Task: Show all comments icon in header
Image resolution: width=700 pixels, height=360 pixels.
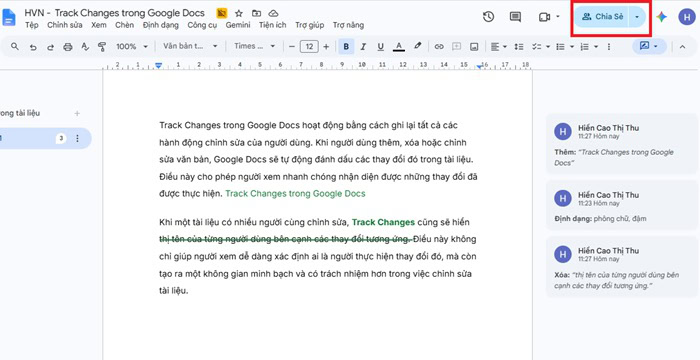Action: 515,17
